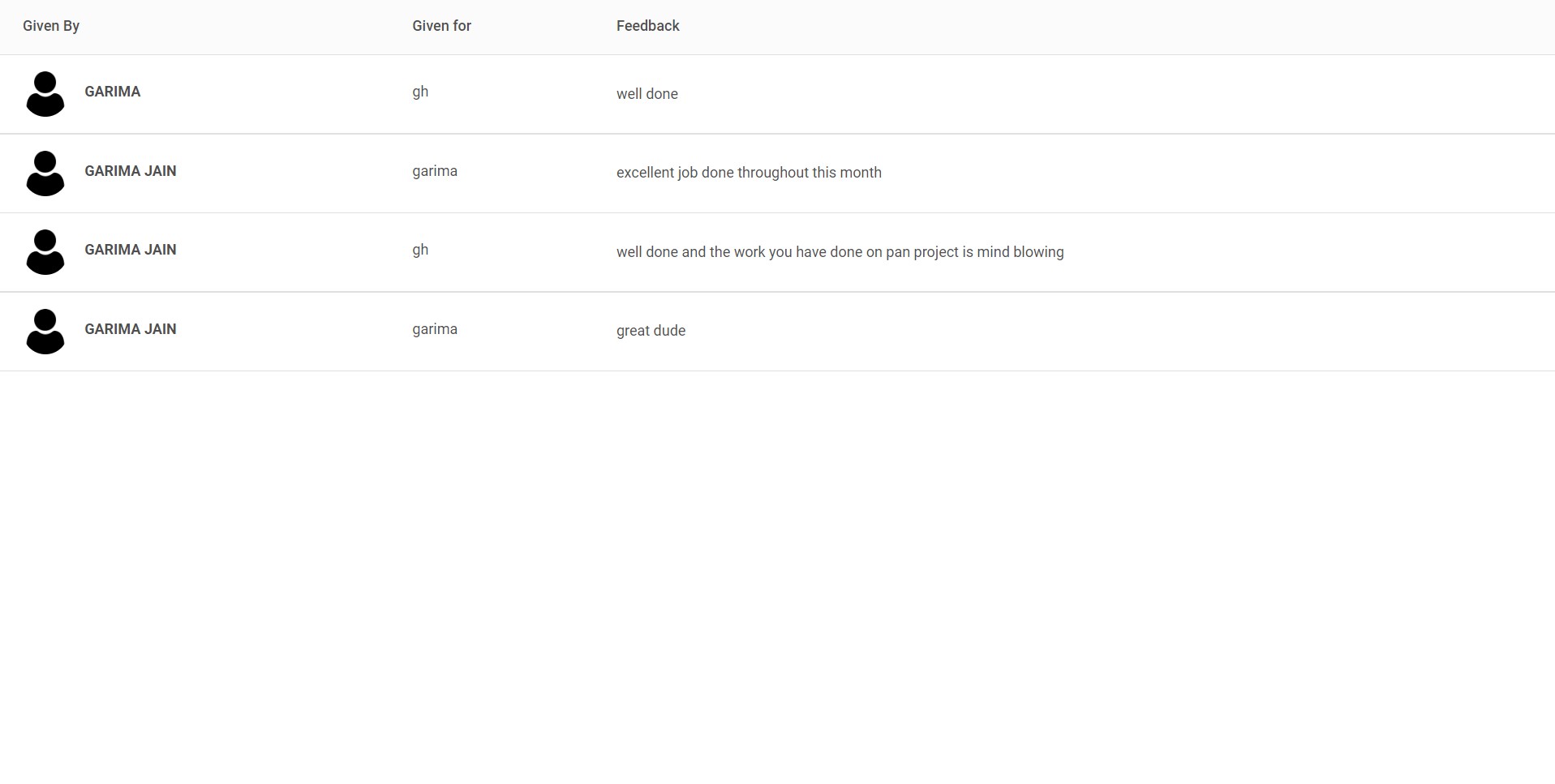Select the avatar icon beside GARIMA JAIN's 'garima' row
The width and height of the screenshot is (1555, 784).
pyautogui.click(x=45, y=173)
